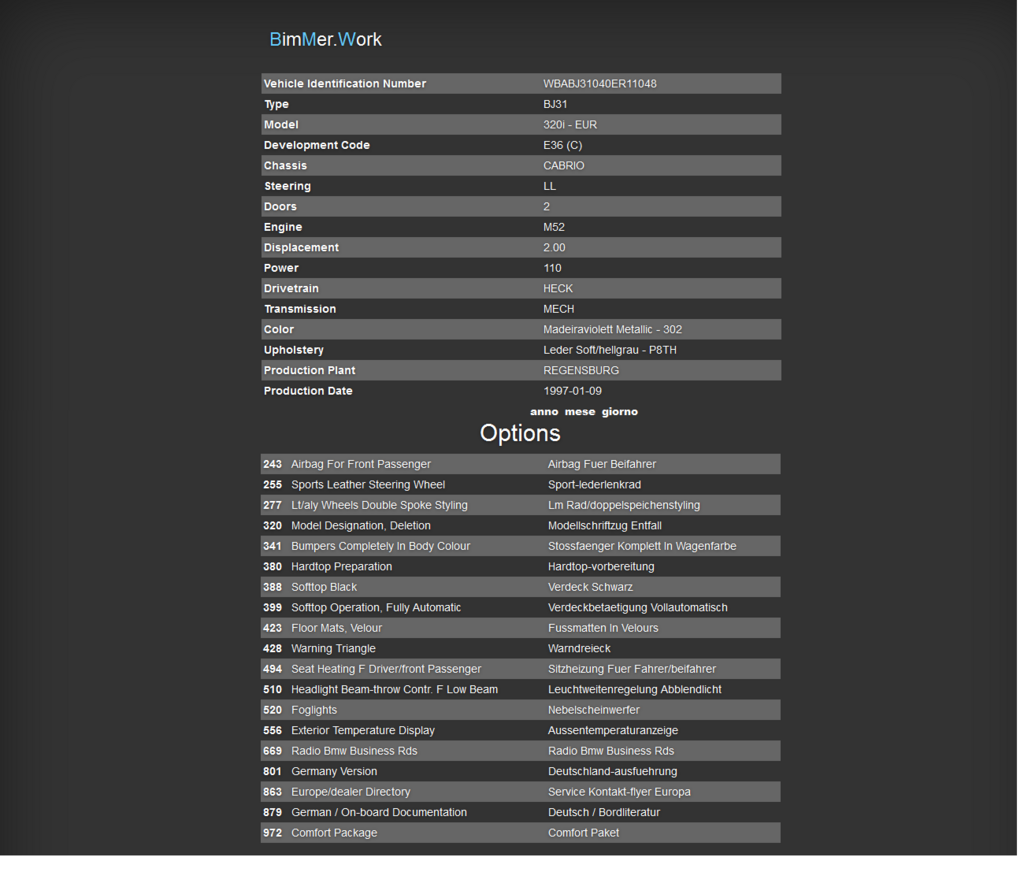Select Verdeckbetaetigung Vollautomatisch text
This screenshot has height=872, width=1024.
tap(637, 607)
